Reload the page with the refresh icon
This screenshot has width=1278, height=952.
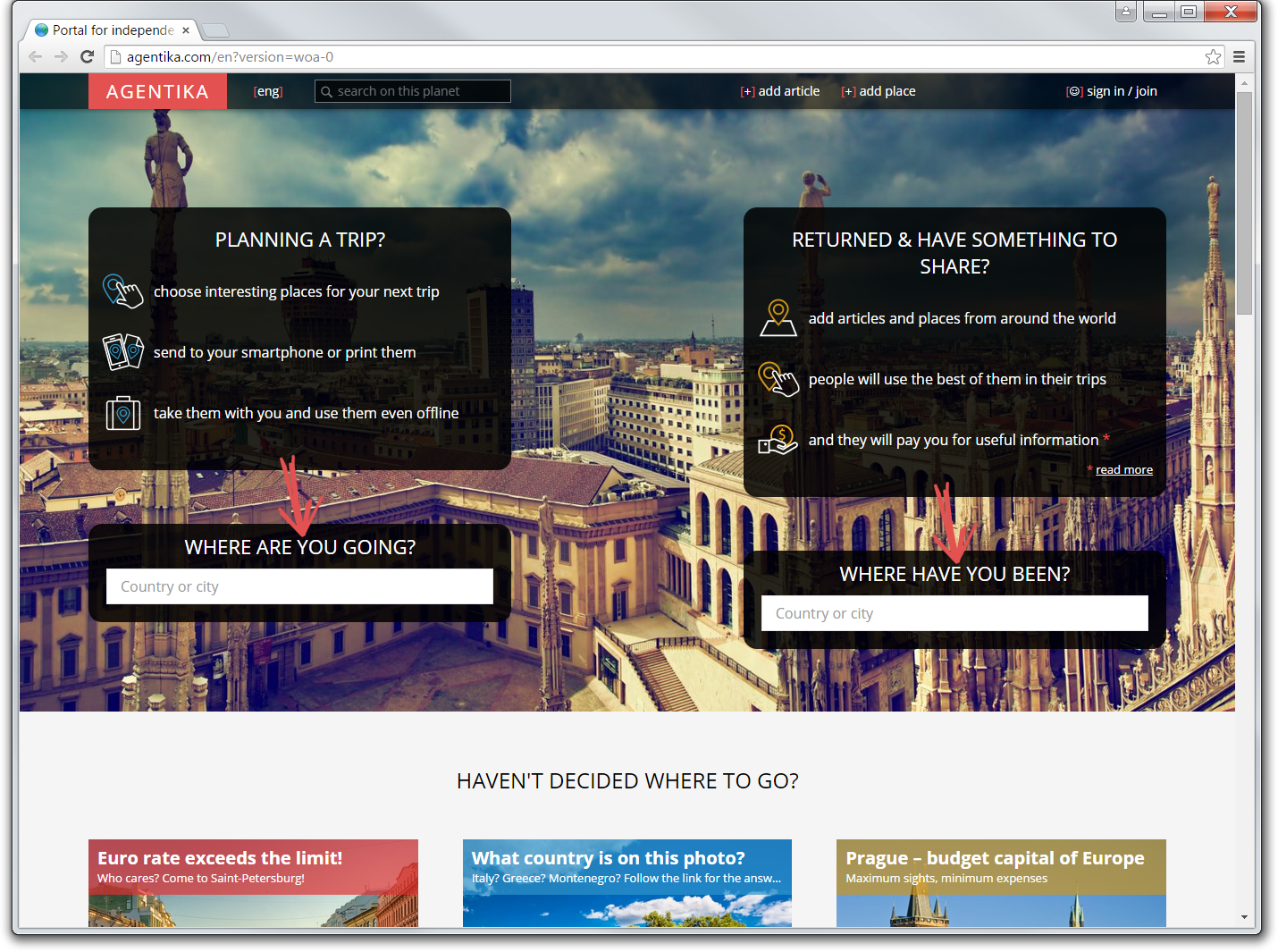coord(87,56)
